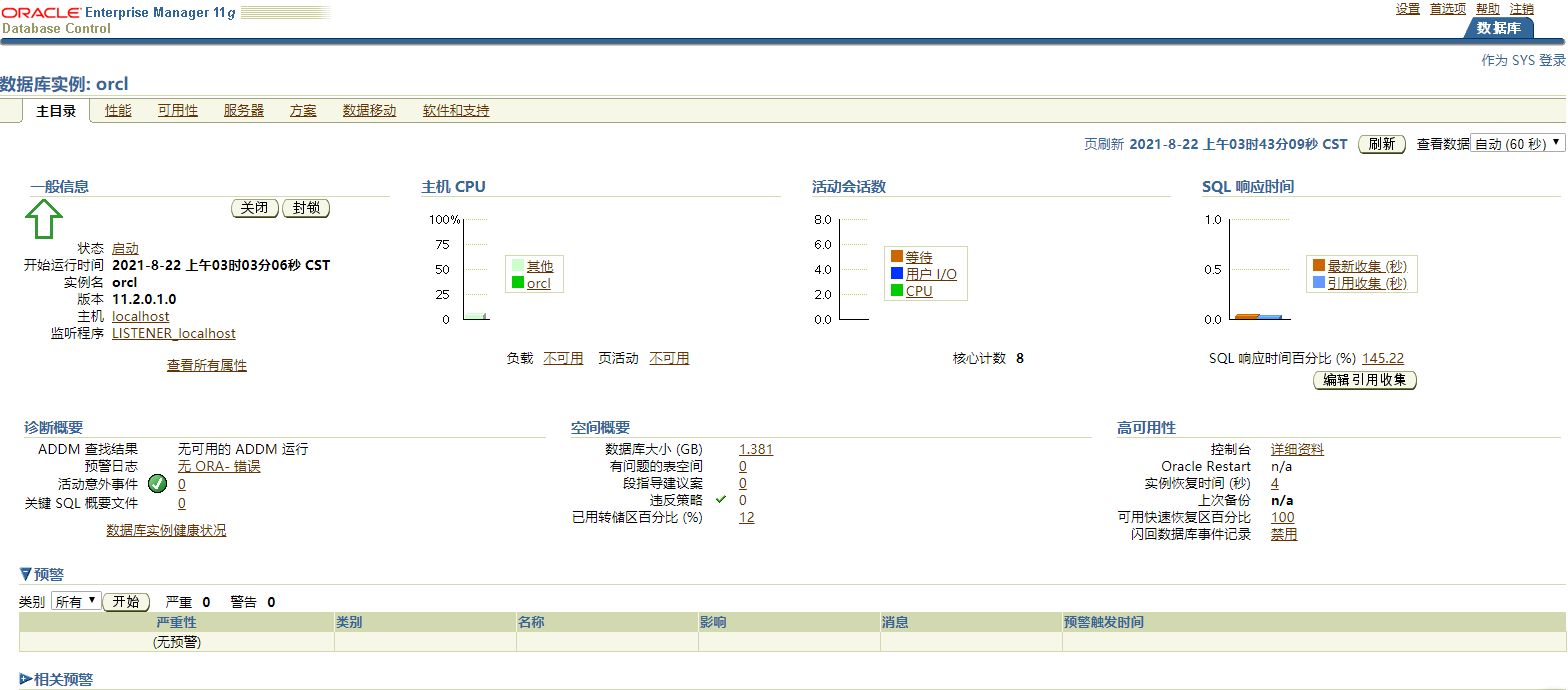The image size is (1568, 690).
Task: Click the Oracle Enterprise Manager logo
Action: click(118, 11)
